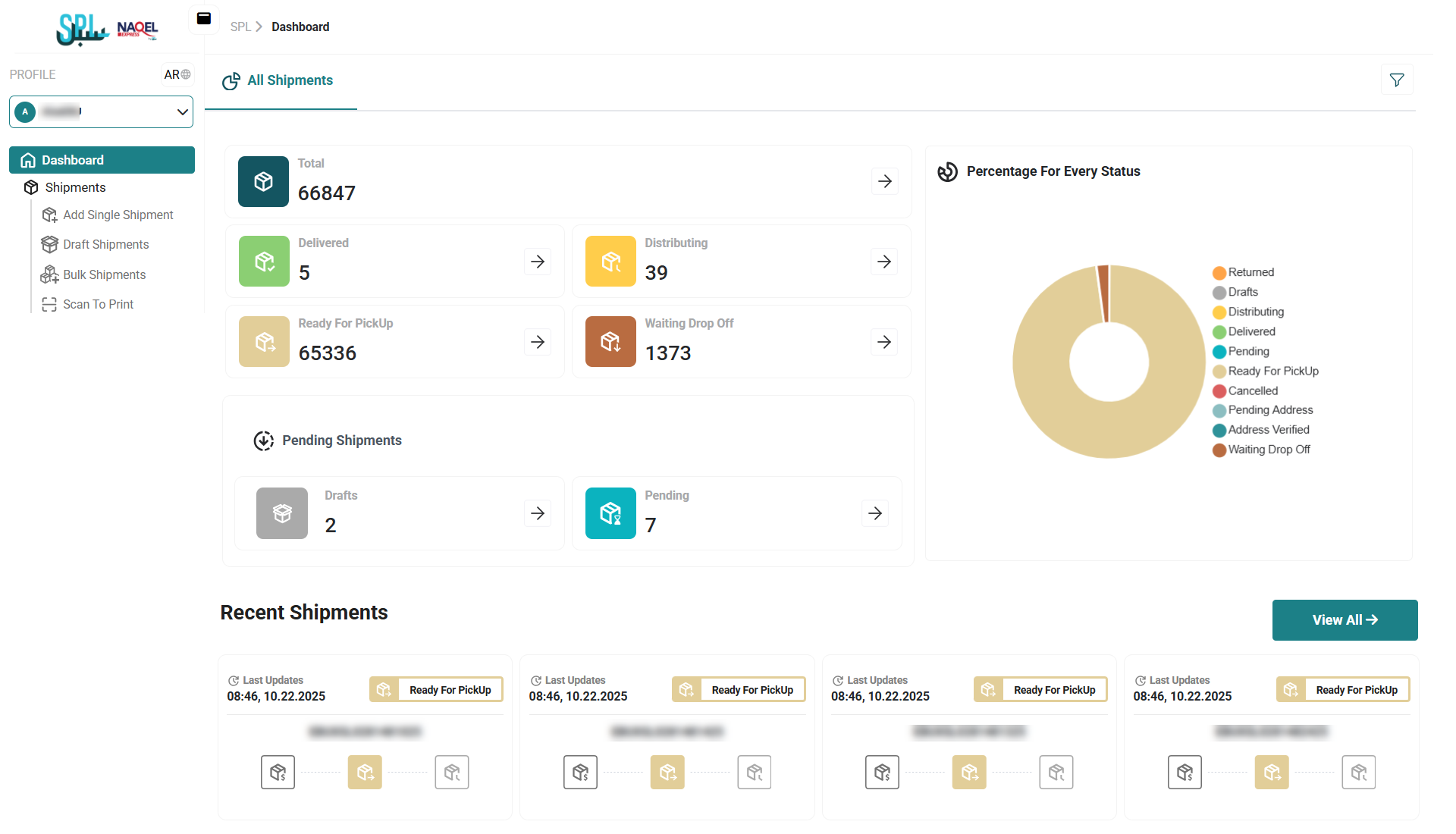Open Draft Shipments in sidebar
The image size is (1456, 834).
tap(105, 244)
